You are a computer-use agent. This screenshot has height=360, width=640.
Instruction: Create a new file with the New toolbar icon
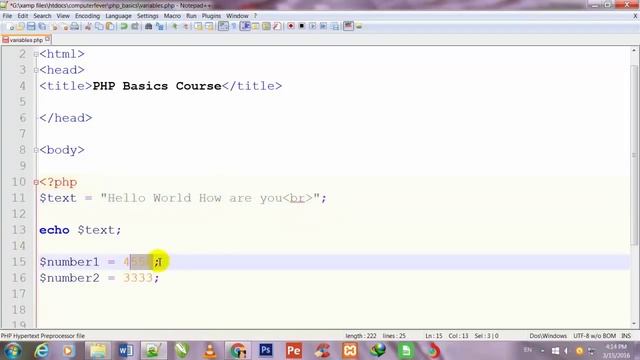tap(11, 27)
